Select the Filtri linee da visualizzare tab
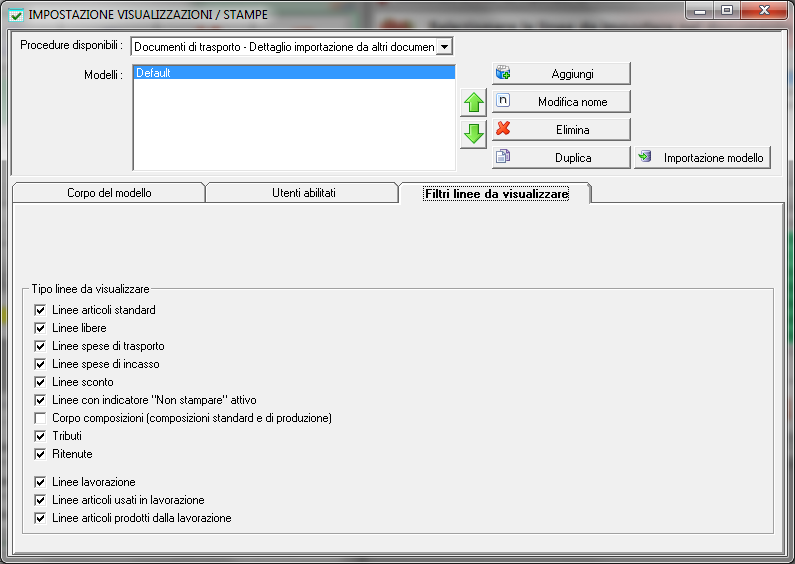The width and height of the screenshot is (795, 564). (x=496, y=194)
